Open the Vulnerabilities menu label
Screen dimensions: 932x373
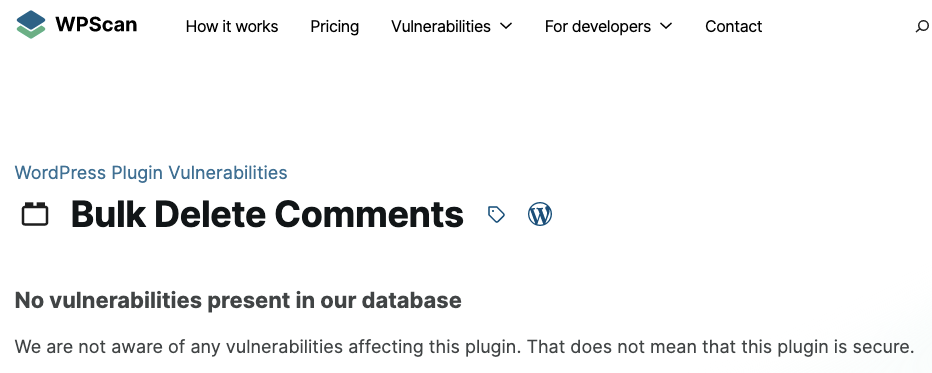coord(440,27)
